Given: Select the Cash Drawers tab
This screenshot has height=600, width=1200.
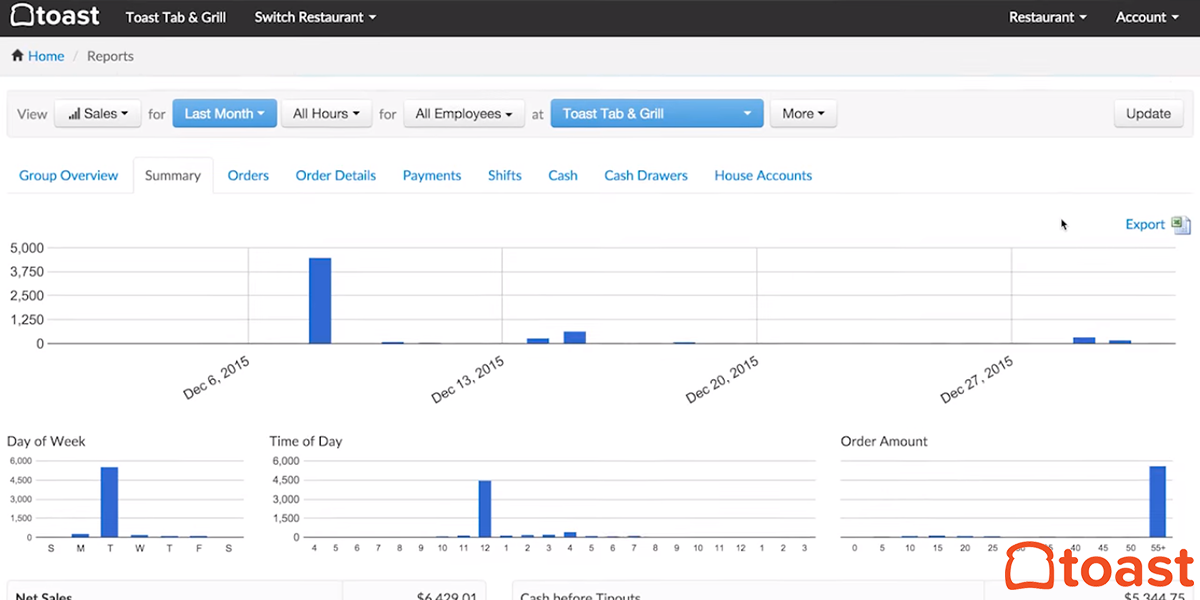Looking at the screenshot, I should pos(646,175).
